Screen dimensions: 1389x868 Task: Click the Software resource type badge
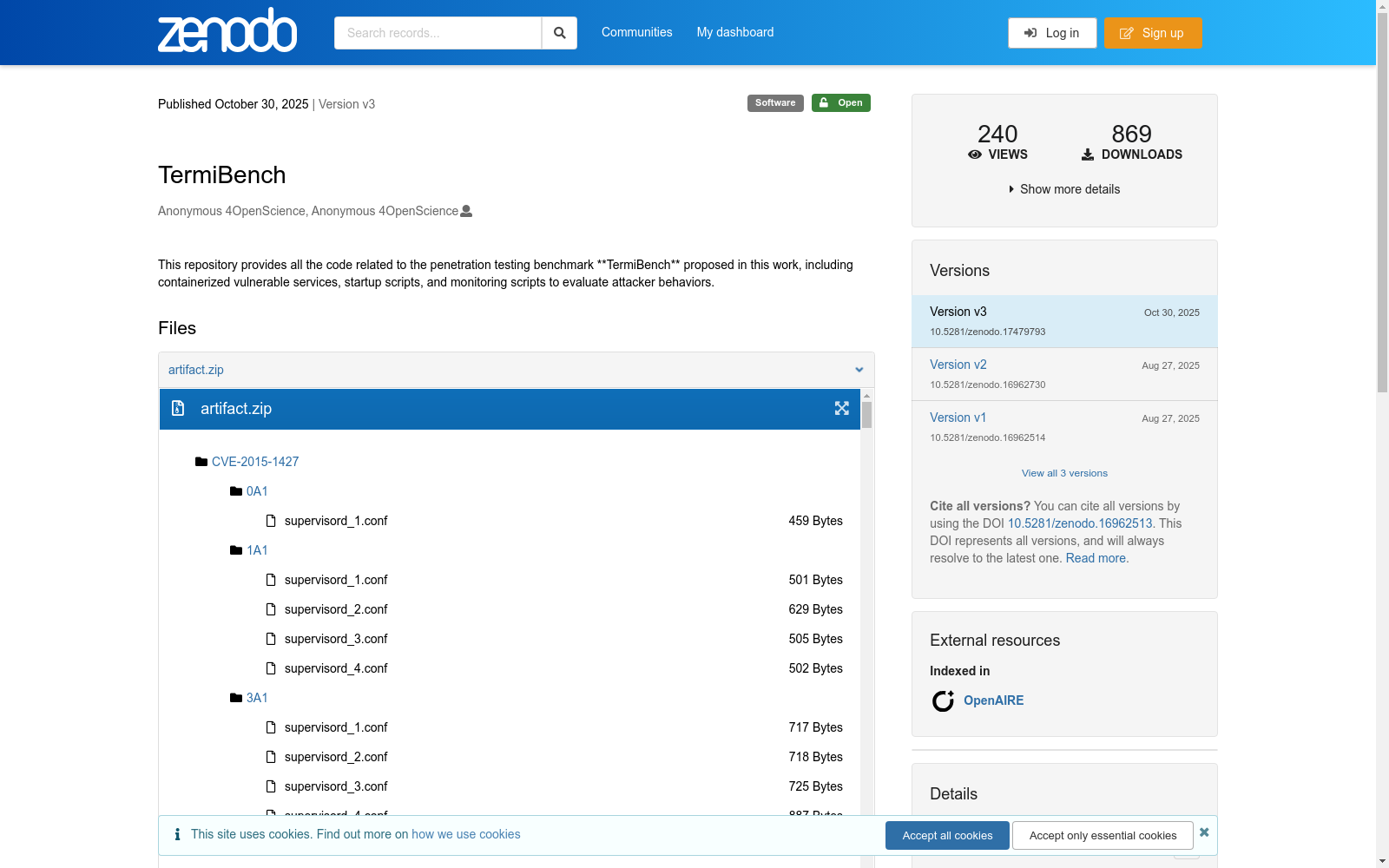tap(775, 102)
